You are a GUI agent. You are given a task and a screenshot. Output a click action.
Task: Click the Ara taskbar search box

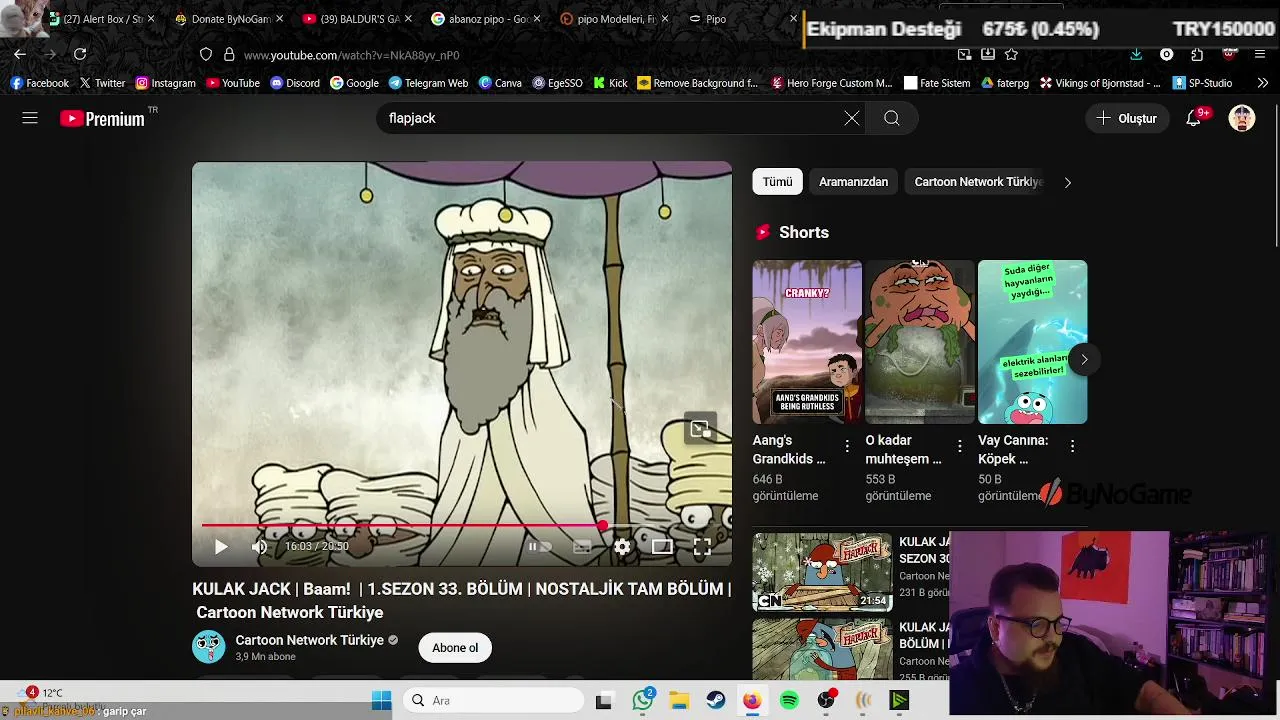(492, 701)
